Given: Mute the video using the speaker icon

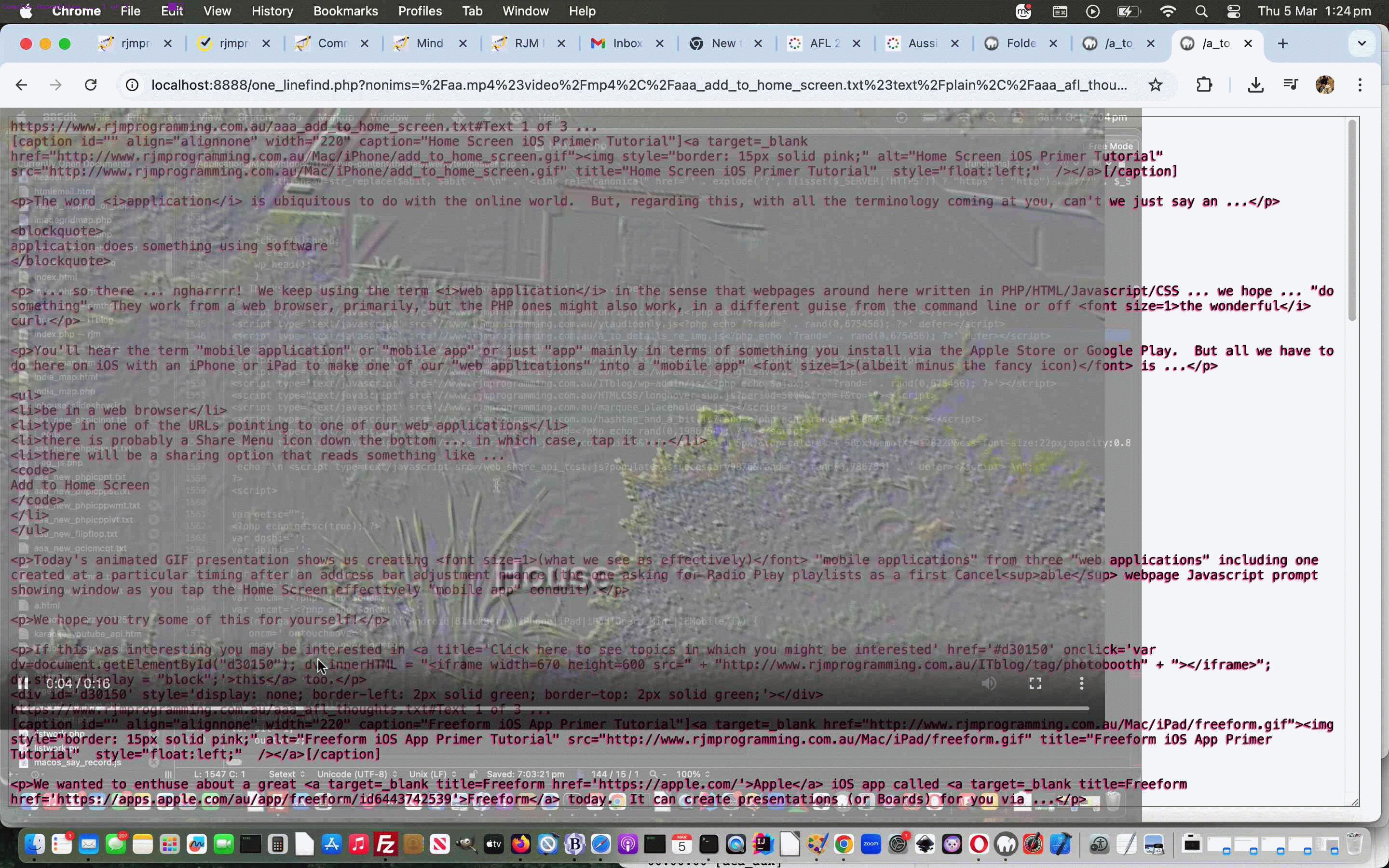Looking at the screenshot, I should [989, 683].
